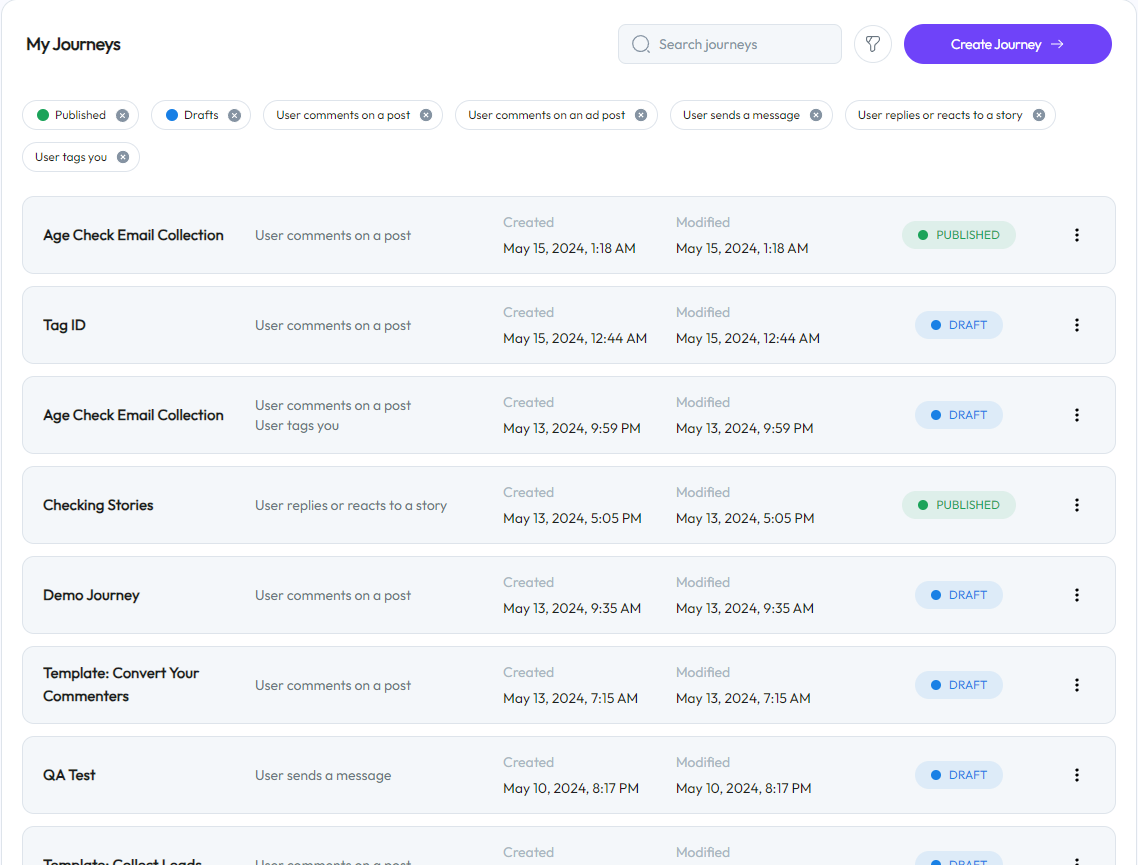Open the Checking Stories journey
This screenshot has width=1138, height=865.
click(x=98, y=505)
